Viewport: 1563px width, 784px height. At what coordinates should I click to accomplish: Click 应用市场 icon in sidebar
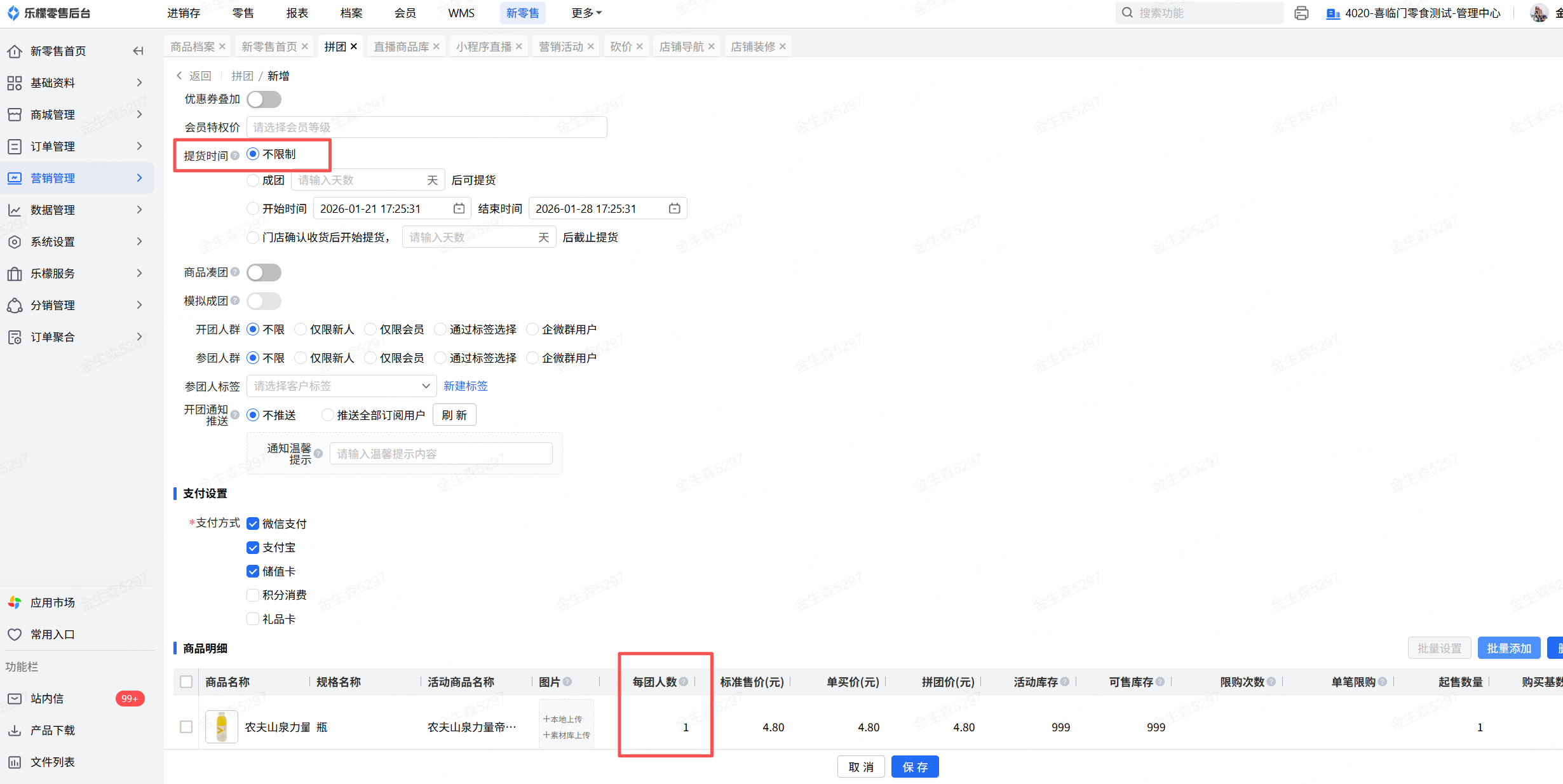tap(15, 602)
